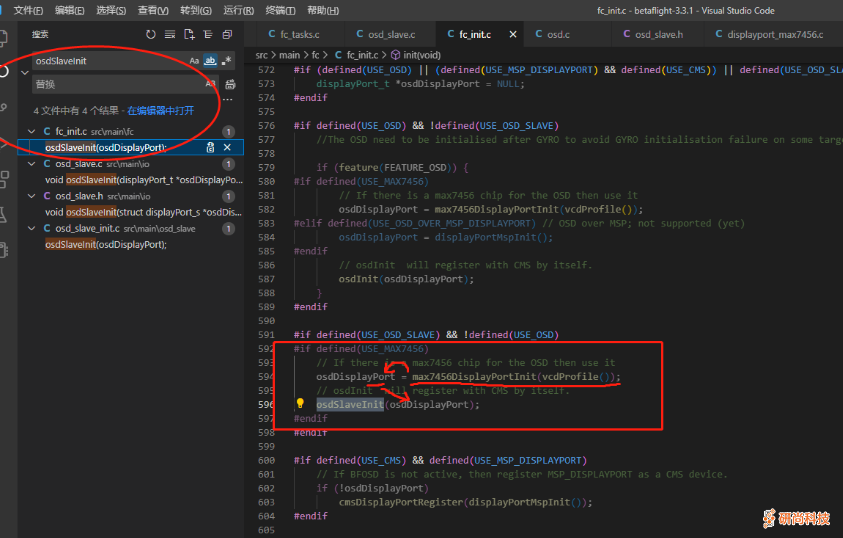Replace the highlighted fc_init.c match
Image resolution: width=843 pixels, height=538 pixels.
[x=210, y=147]
